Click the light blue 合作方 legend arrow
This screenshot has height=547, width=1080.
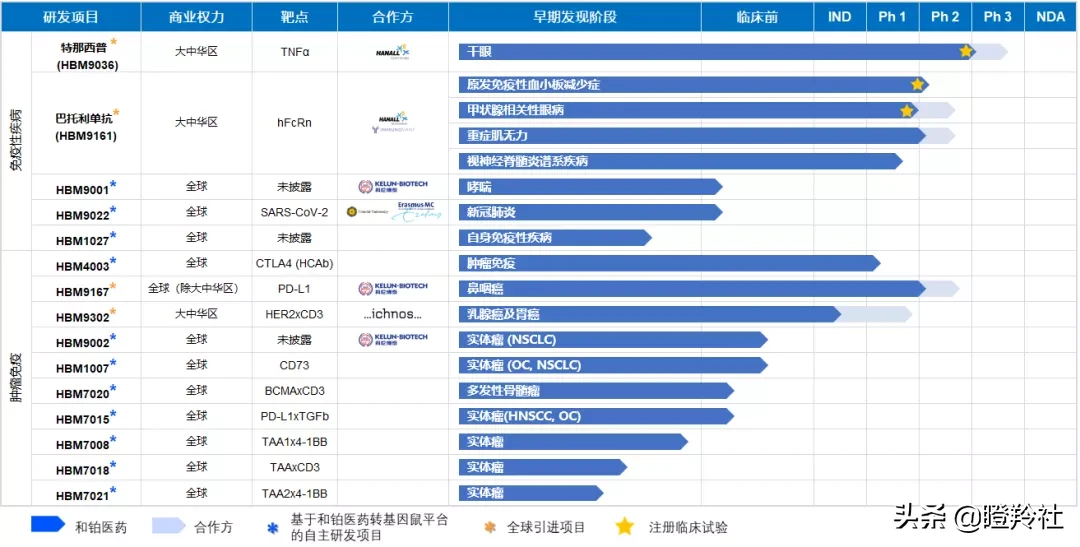pos(169,525)
